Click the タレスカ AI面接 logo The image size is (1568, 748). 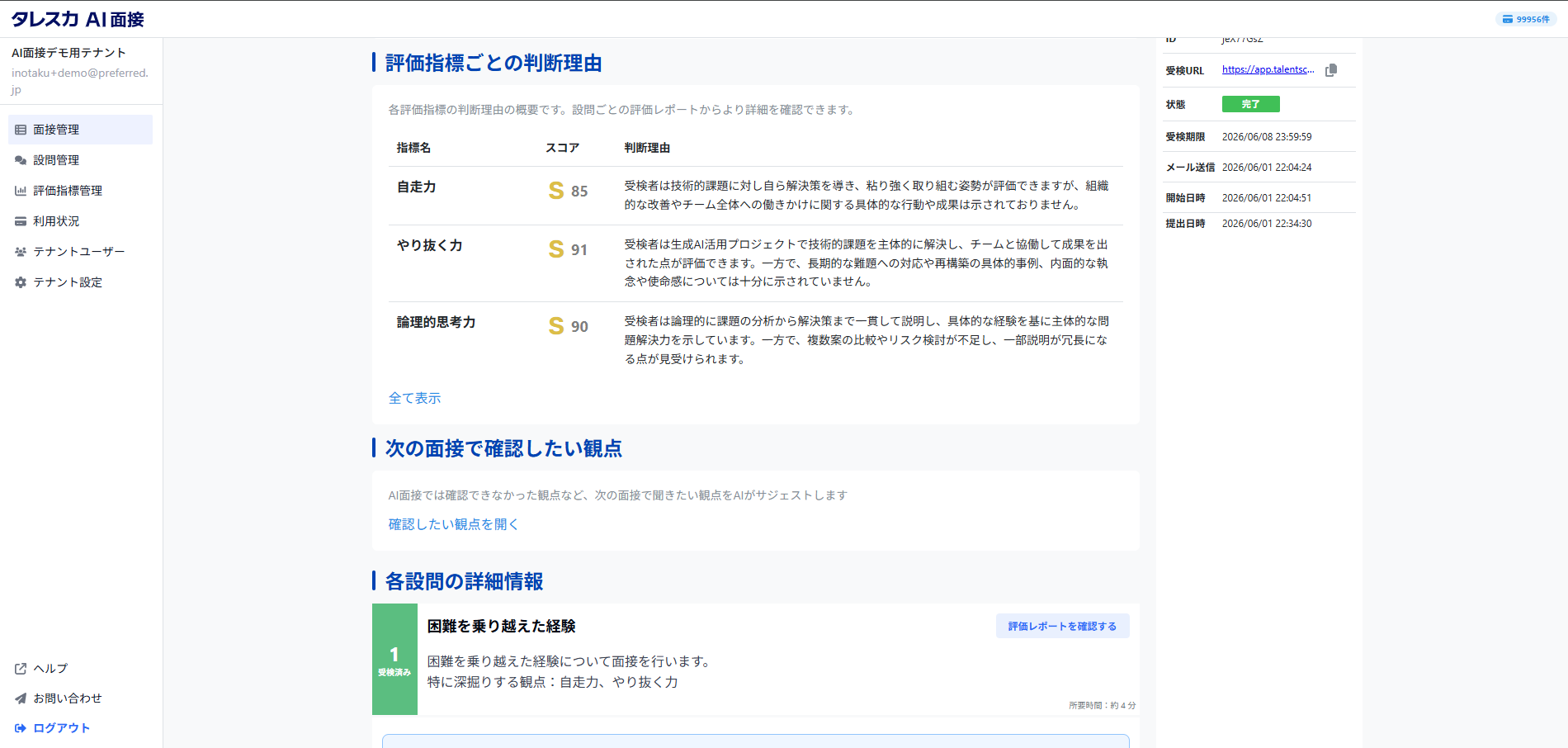[78, 19]
